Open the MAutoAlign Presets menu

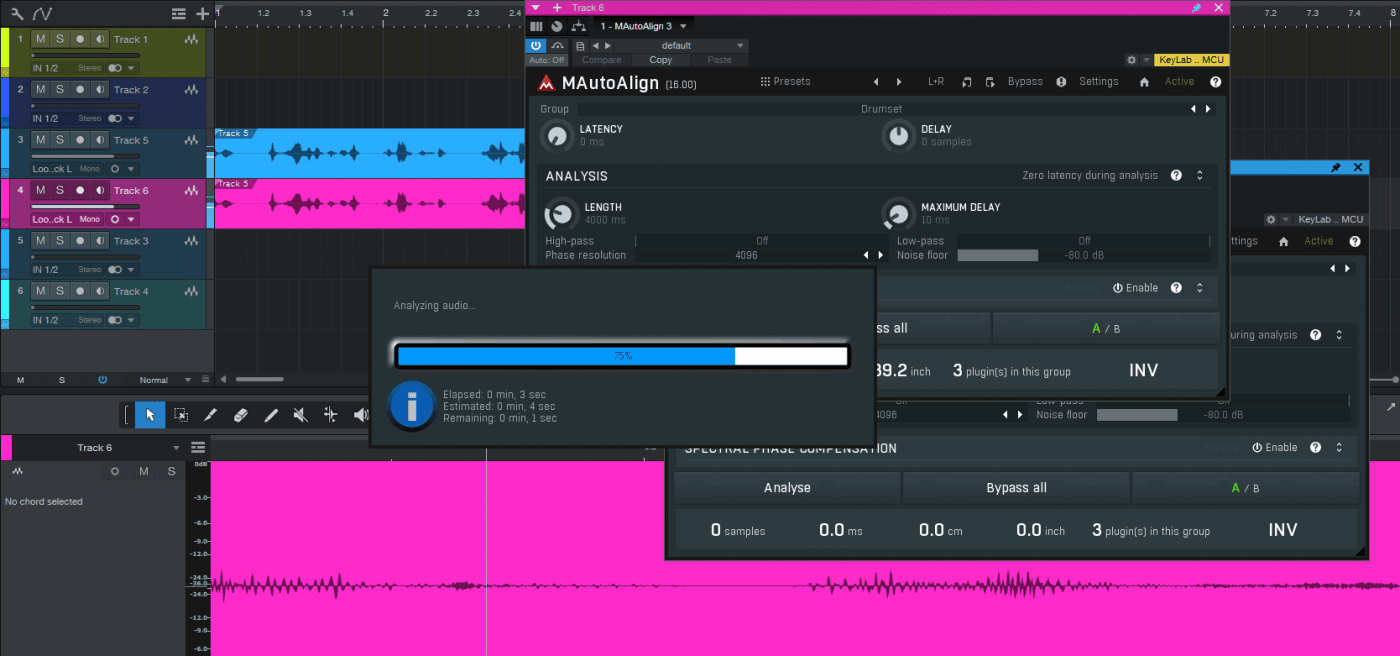point(785,82)
